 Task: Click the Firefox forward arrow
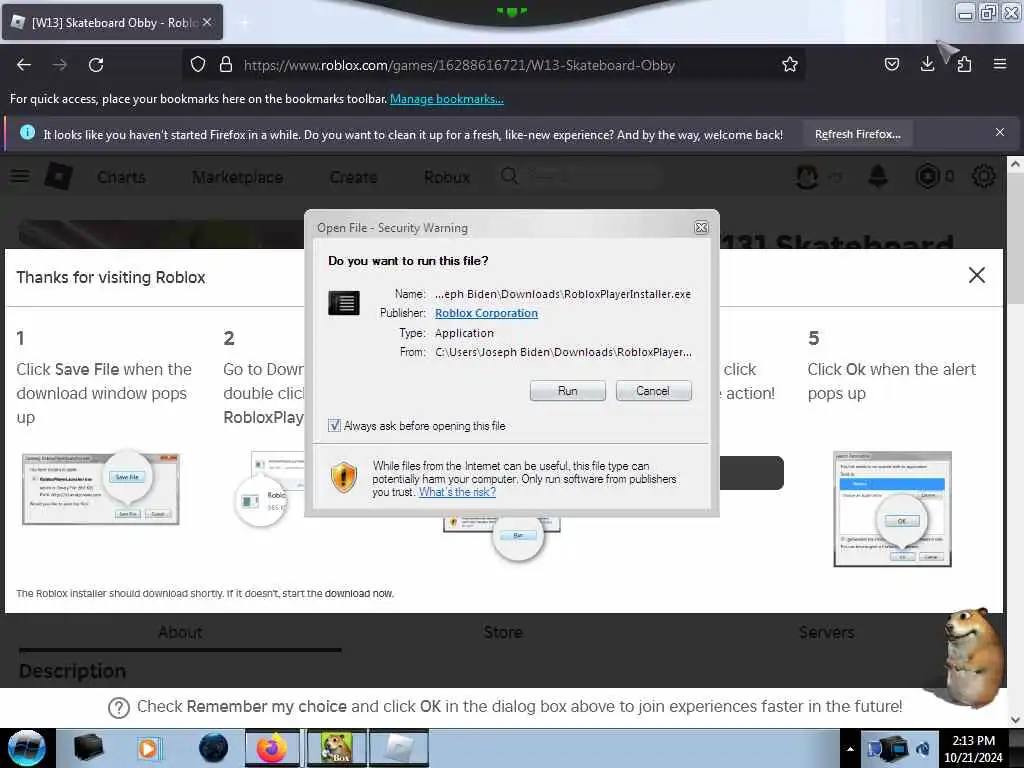point(60,65)
